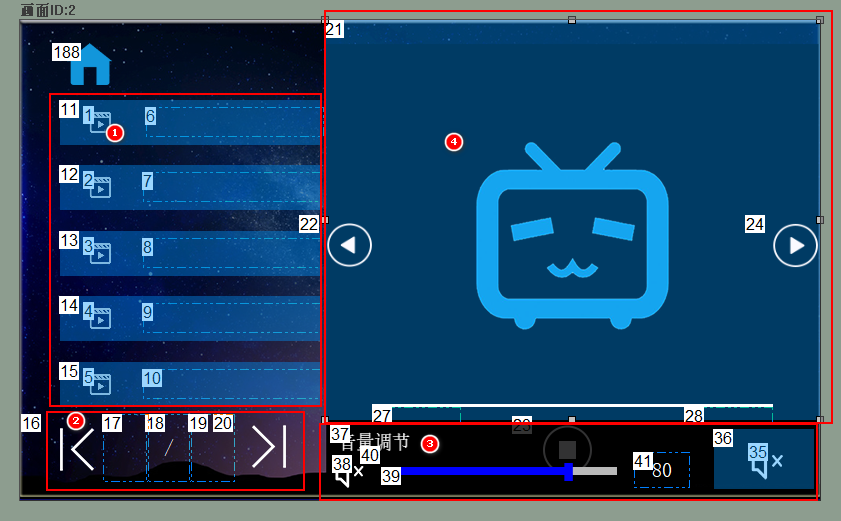Select video clip icon in row 15
Image resolution: width=841 pixels, height=521 pixels.
[x=100, y=383]
